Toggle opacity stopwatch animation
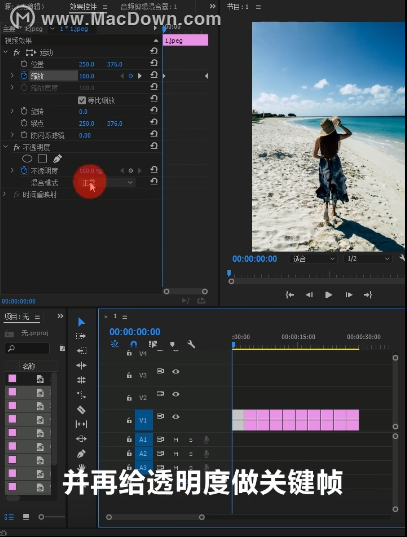 pos(24,170)
